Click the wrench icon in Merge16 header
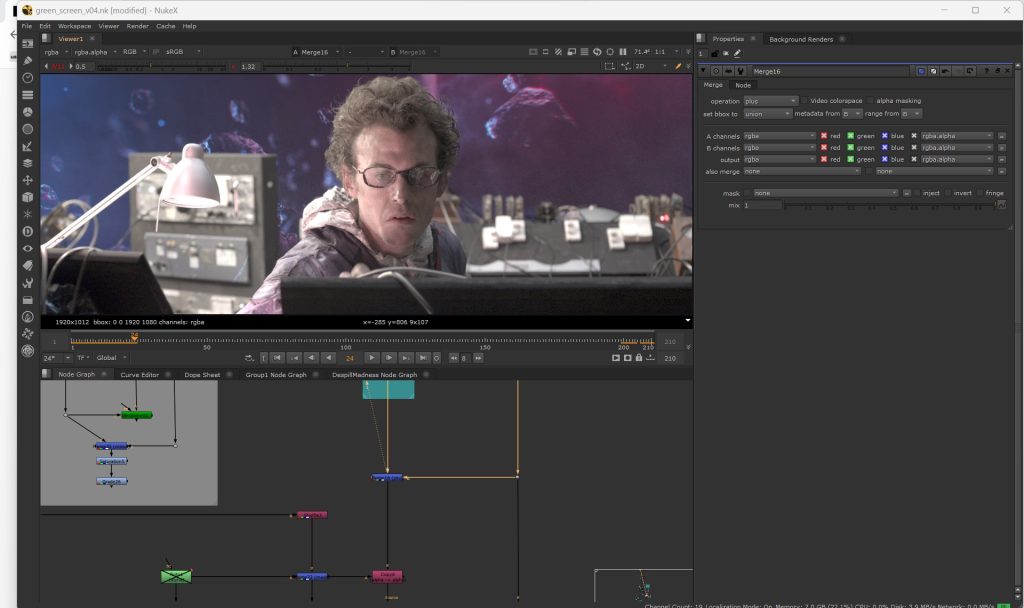This screenshot has height=608, width=1024. click(741, 71)
